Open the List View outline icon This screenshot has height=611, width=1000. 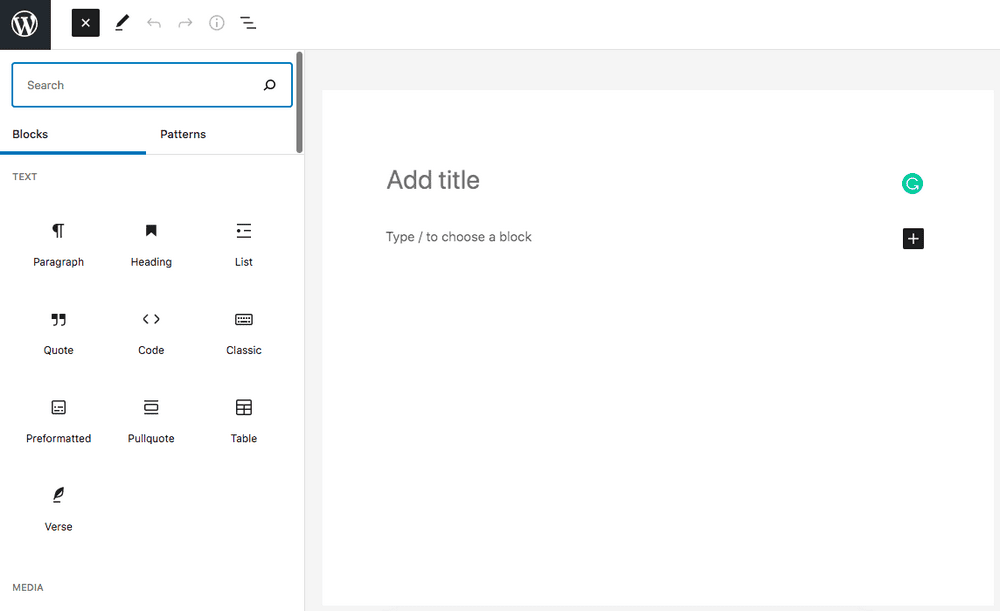pos(248,24)
